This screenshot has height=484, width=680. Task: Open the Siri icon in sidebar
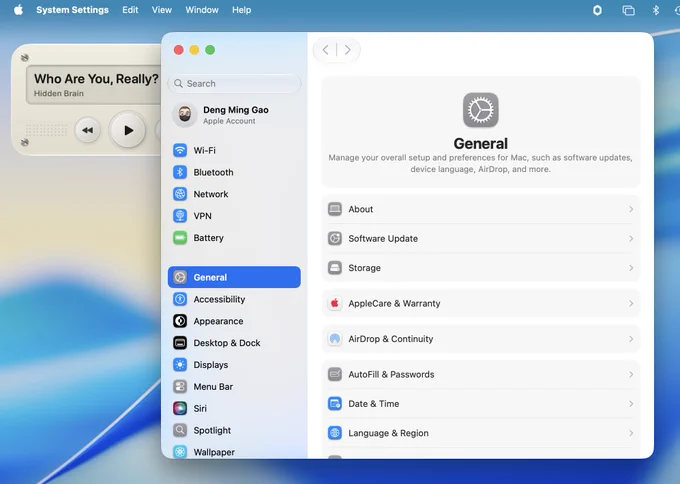(180, 408)
